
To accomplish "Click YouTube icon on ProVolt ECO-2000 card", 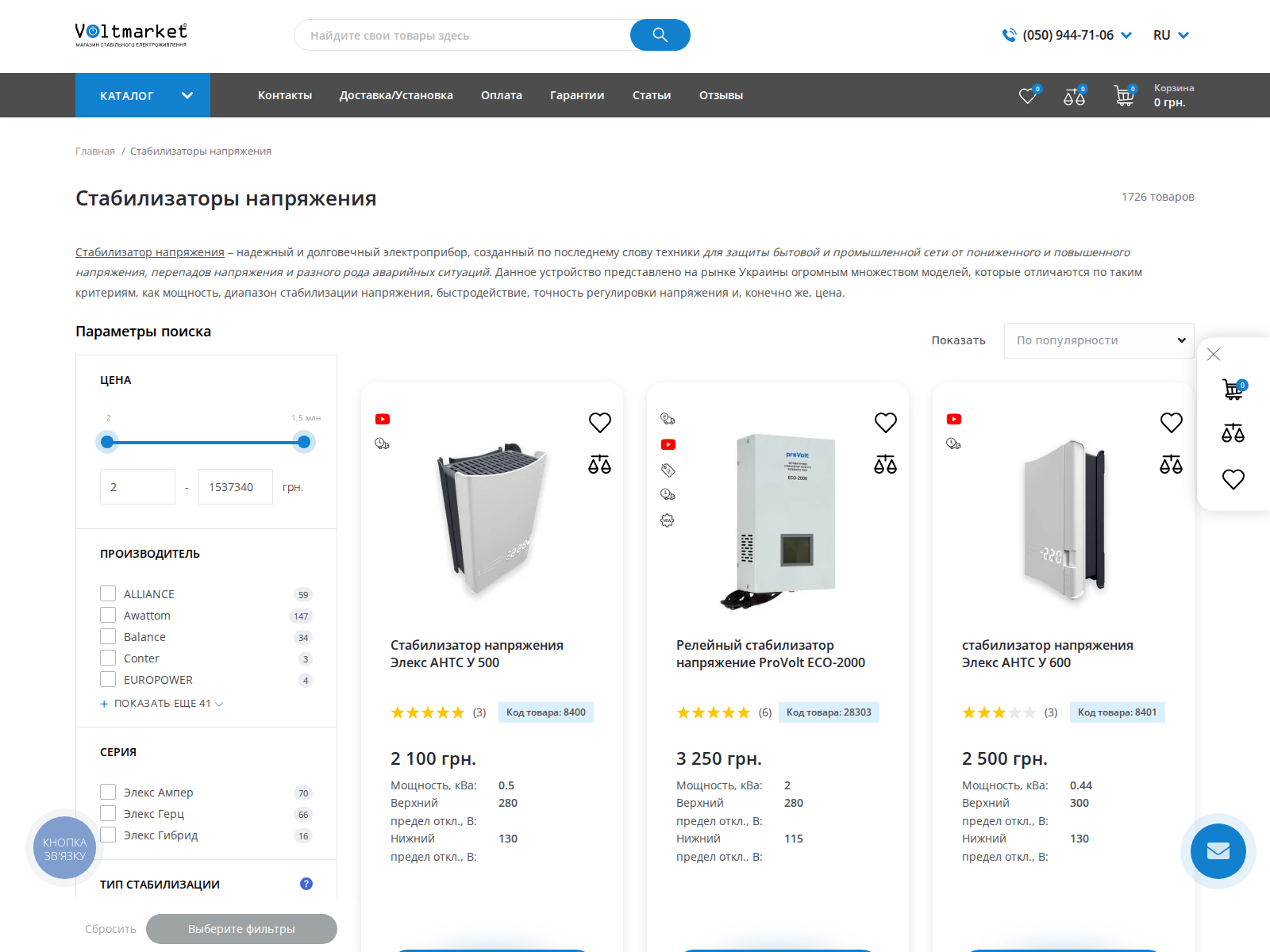I will [x=668, y=444].
